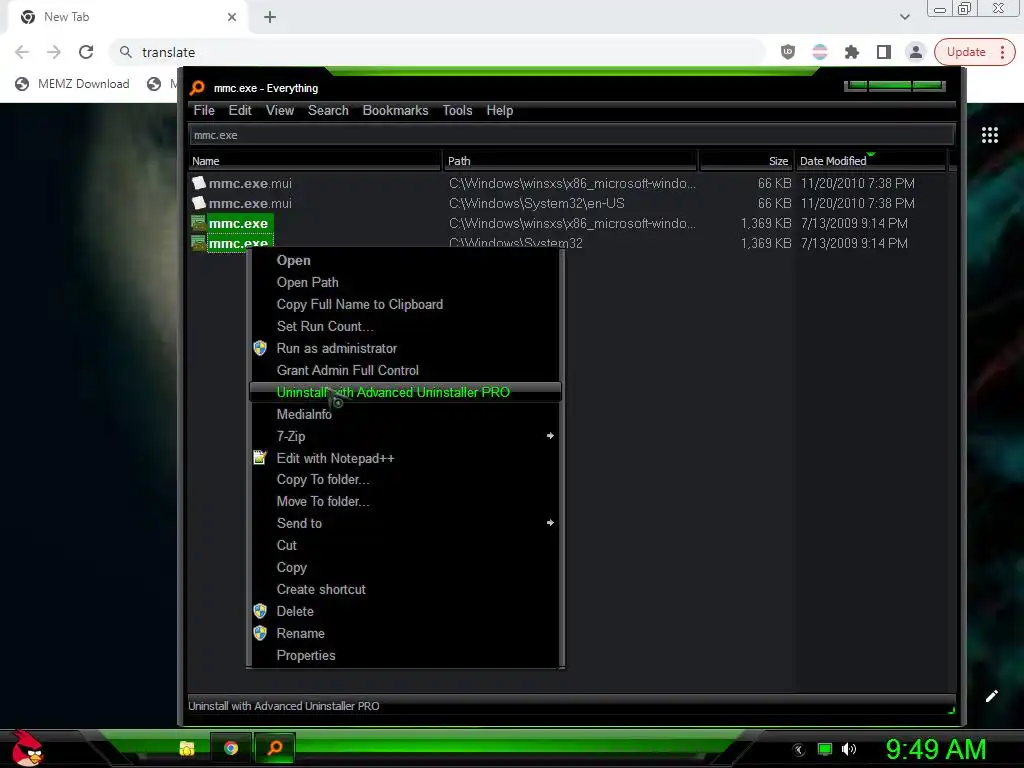Open the Chrome profile avatar icon
Viewport: 1024px width, 768px height.
[916, 52]
